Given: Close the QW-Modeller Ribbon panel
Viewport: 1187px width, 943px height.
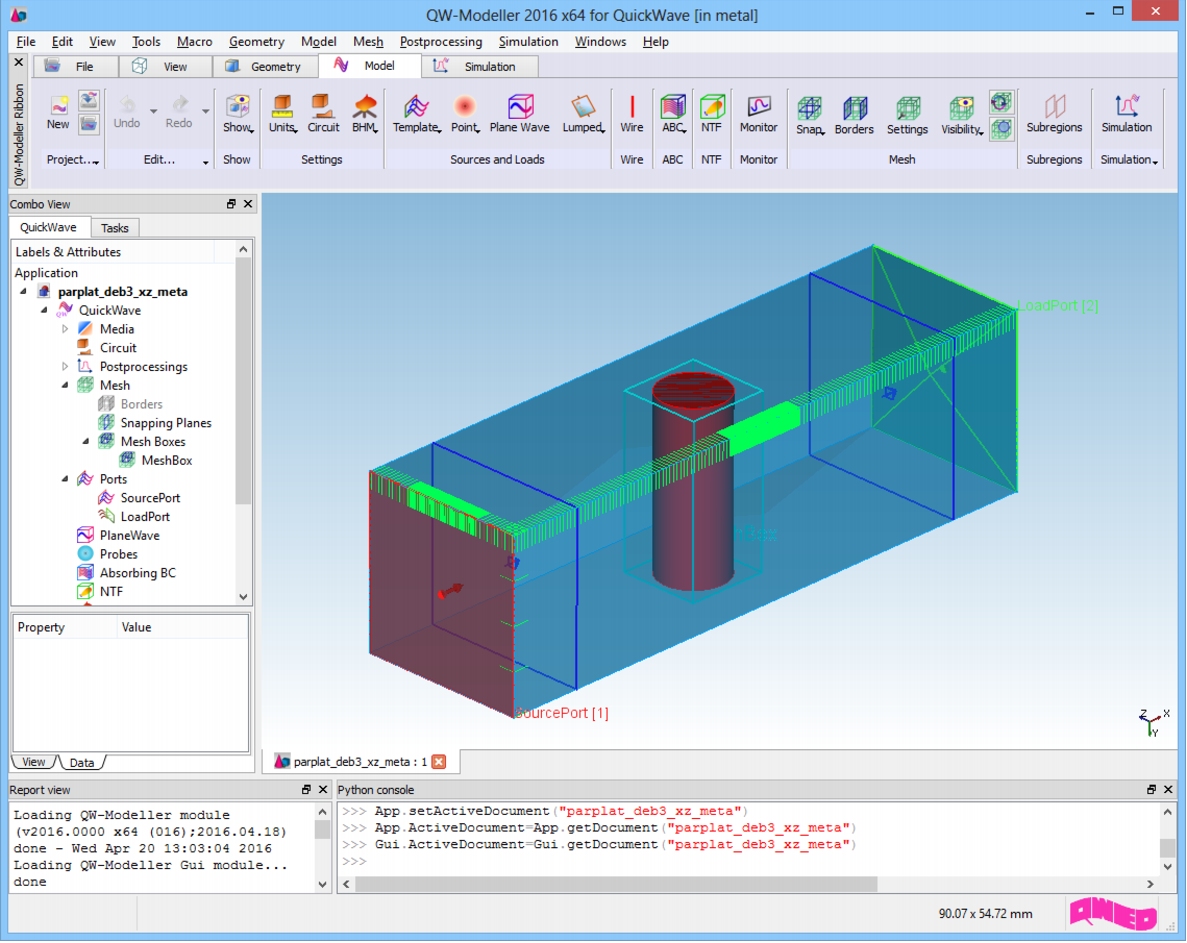Looking at the screenshot, I should [19, 62].
